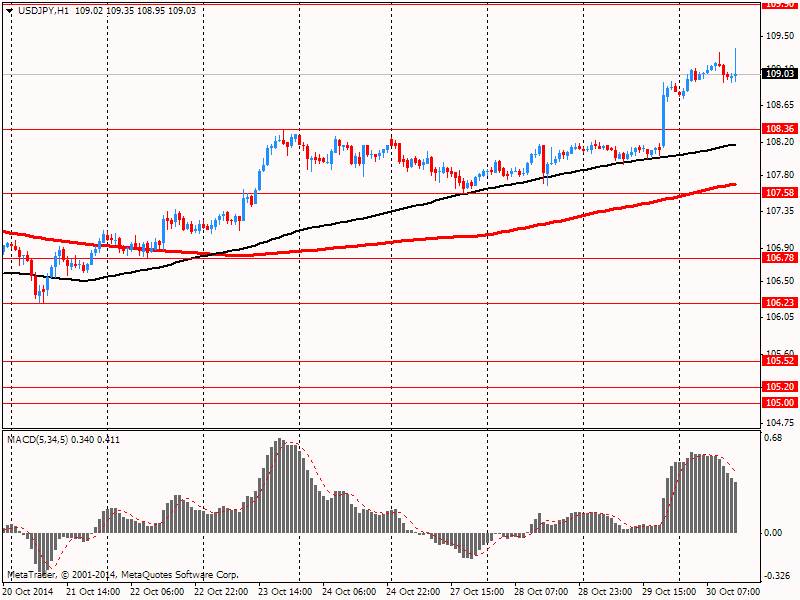Click the MetaTrader MetaQuotes copyright text
Screen dimensions: 800x600
122,575
